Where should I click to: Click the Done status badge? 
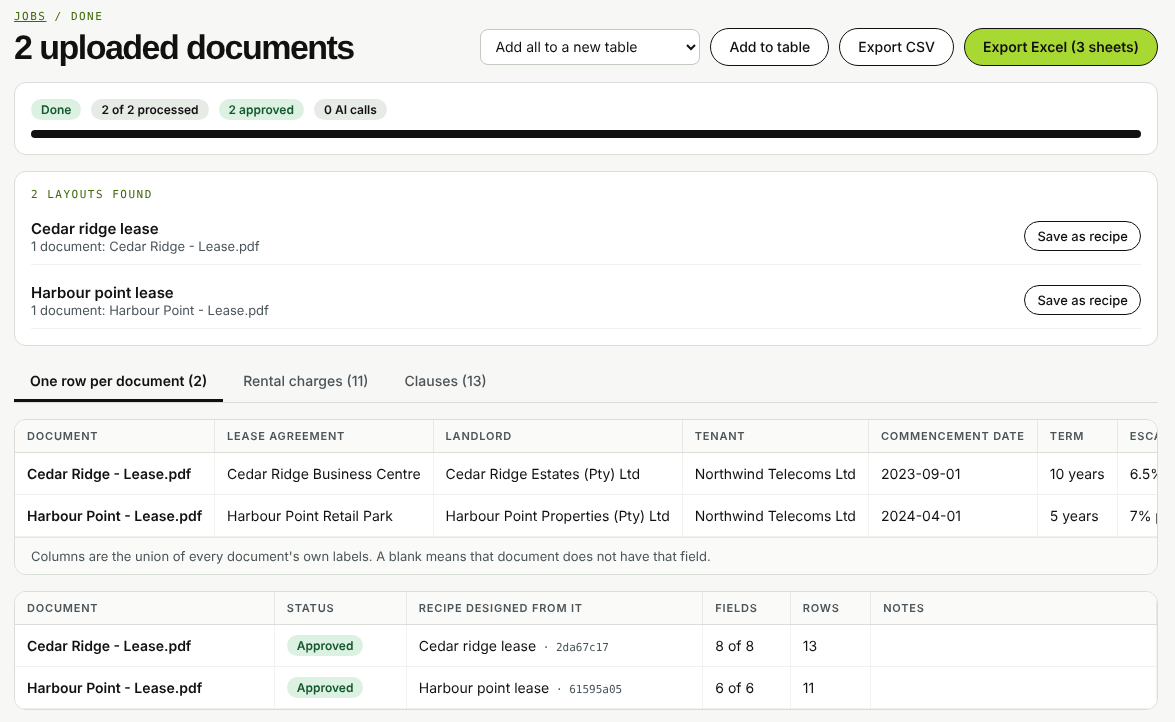(x=55, y=109)
